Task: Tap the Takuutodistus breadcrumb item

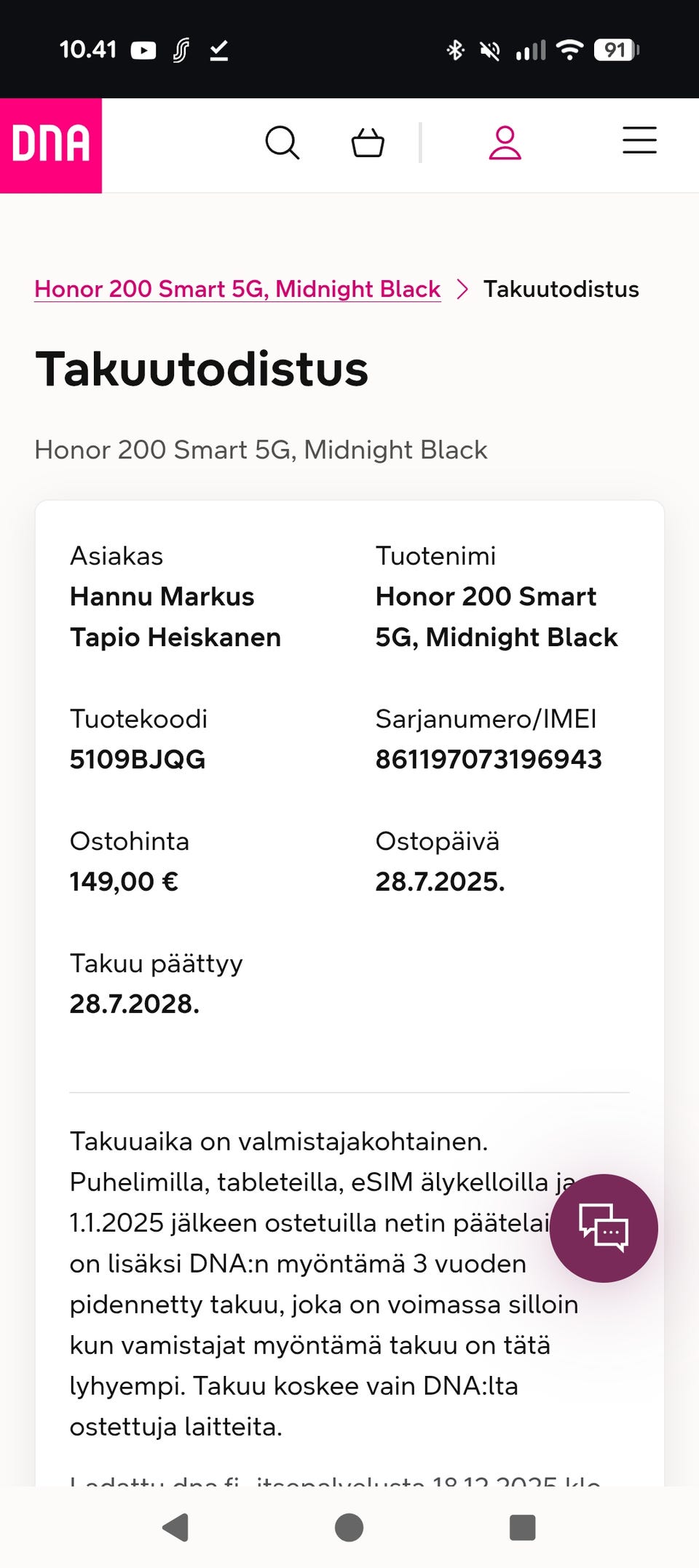Action: 561,289
